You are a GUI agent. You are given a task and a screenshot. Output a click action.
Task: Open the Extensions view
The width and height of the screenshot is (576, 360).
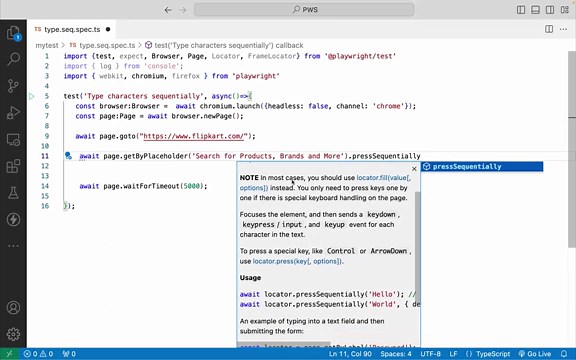point(13,166)
